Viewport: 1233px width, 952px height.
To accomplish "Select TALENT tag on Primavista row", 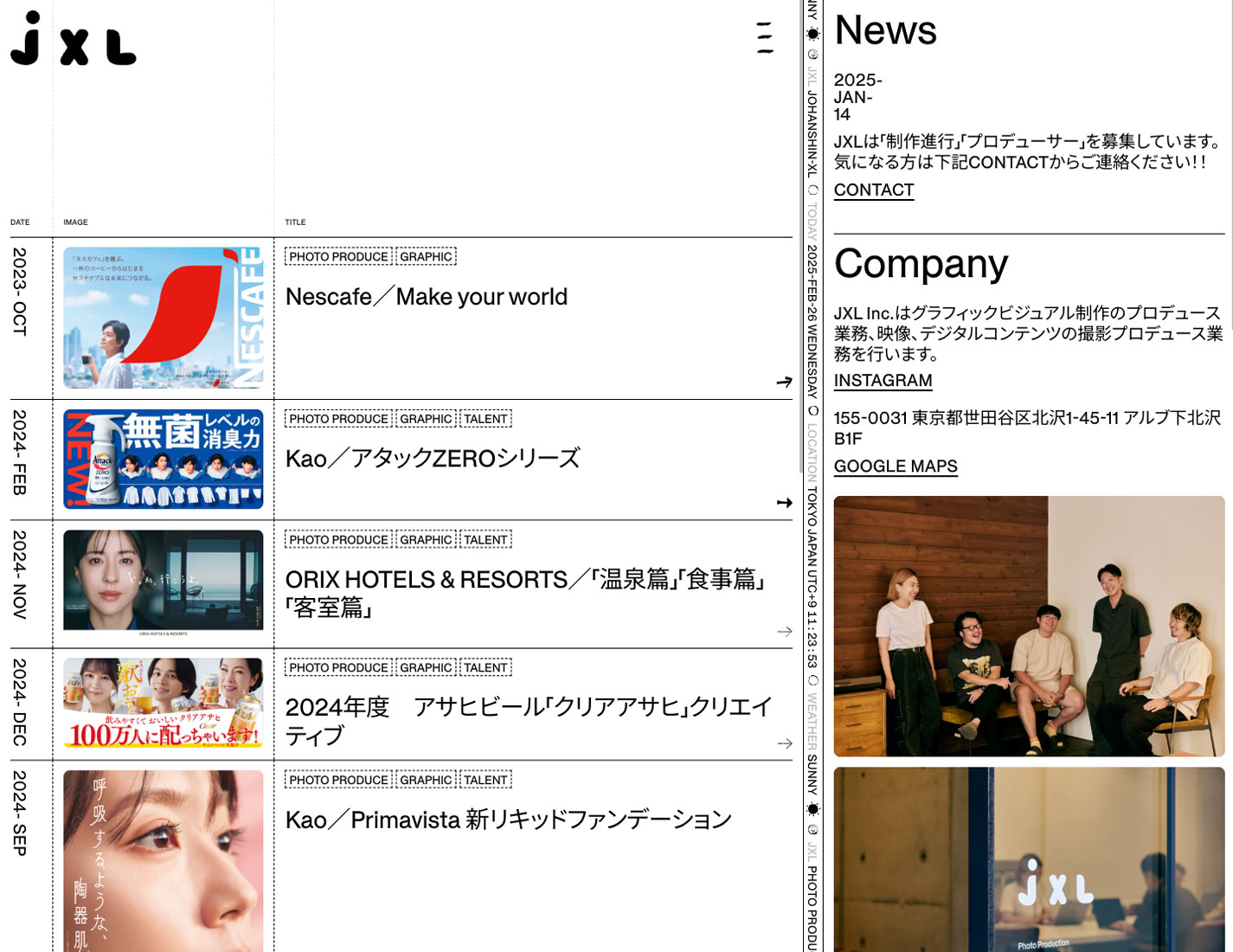I will pos(485,781).
